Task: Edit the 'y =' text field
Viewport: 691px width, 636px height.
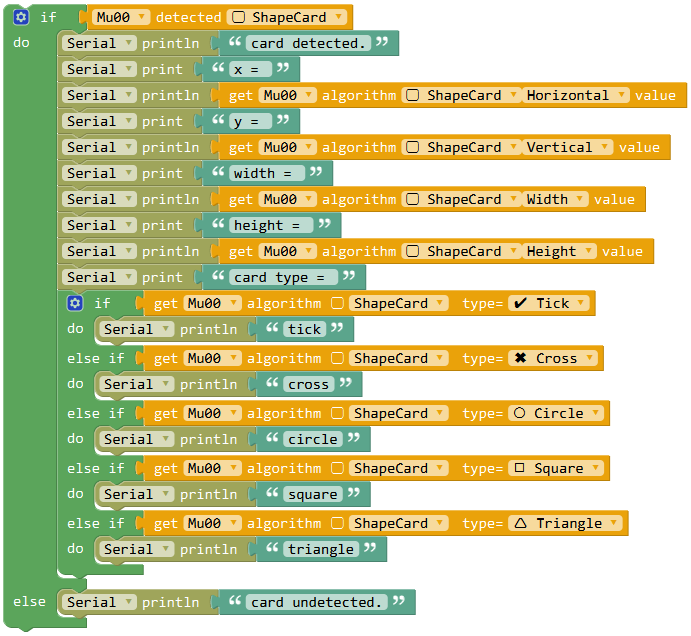Action: 251,121
